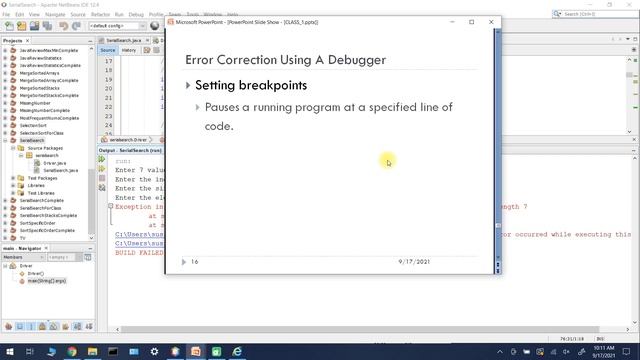The image size is (640, 360).
Task: Click second C:\Users file link in Output
Action: (139, 243)
